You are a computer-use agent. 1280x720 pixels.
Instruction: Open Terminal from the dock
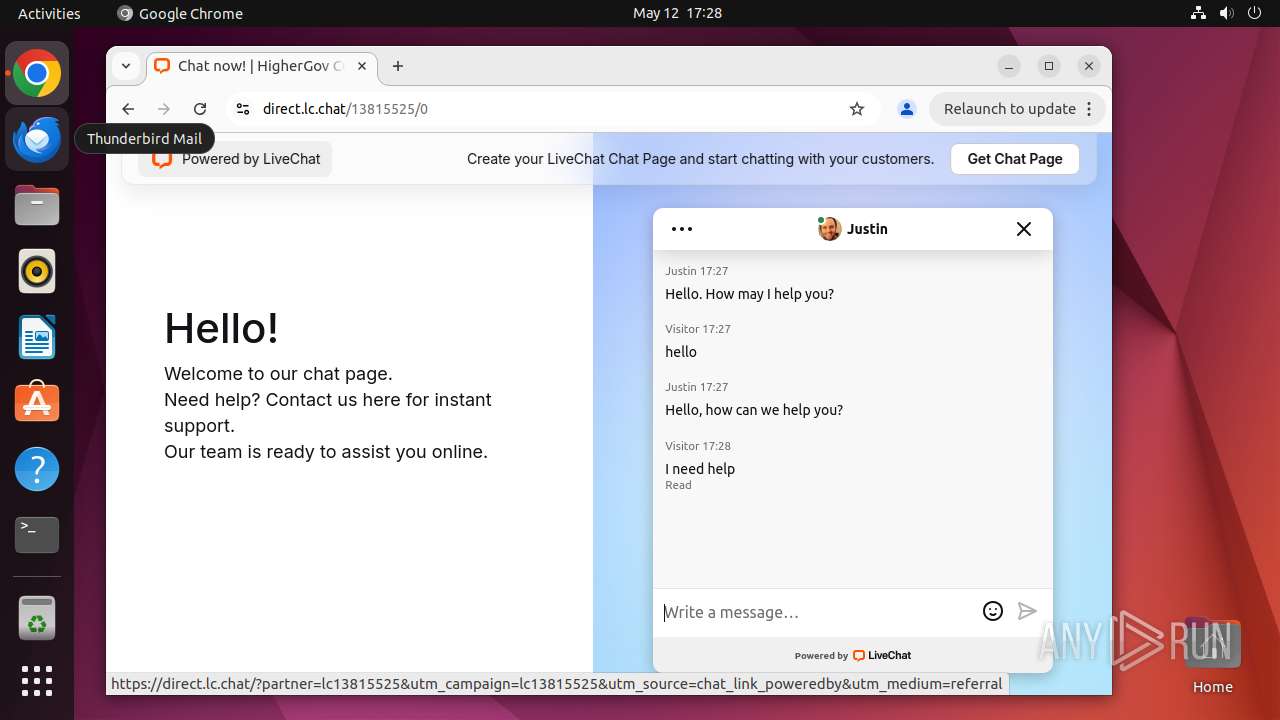pyautogui.click(x=37, y=535)
